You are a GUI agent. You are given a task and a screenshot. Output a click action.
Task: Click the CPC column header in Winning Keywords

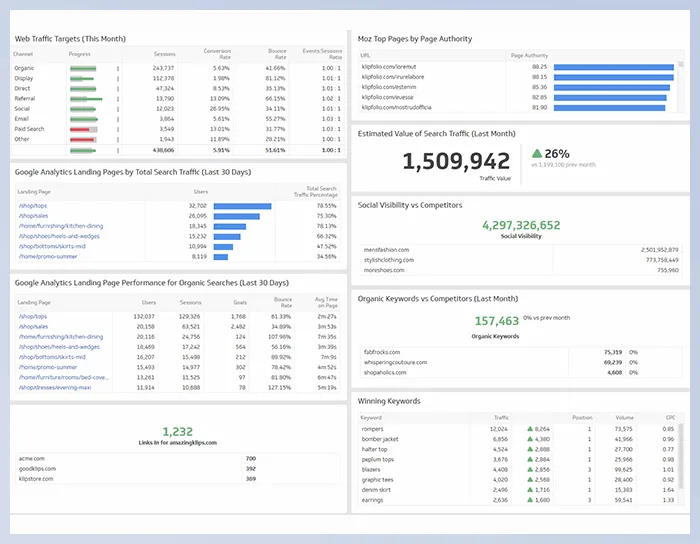pos(668,417)
